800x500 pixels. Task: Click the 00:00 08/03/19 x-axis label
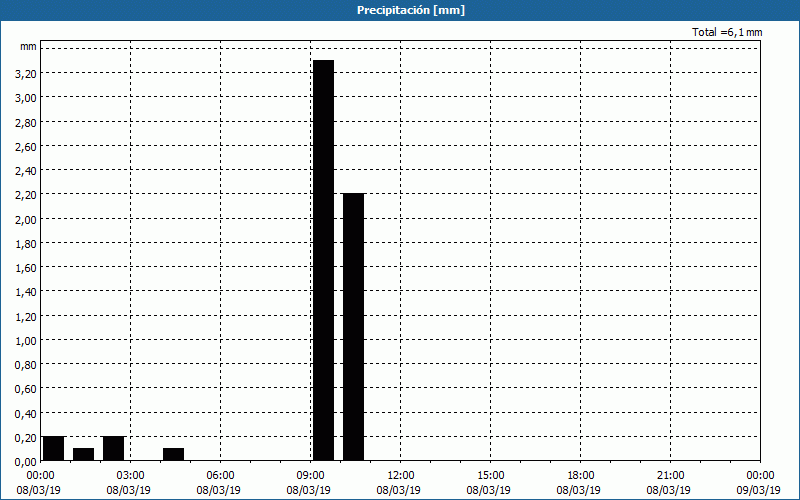[39, 483]
